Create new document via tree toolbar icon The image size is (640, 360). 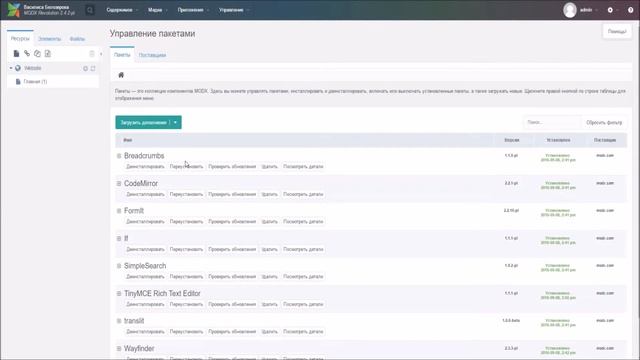click(x=16, y=53)
